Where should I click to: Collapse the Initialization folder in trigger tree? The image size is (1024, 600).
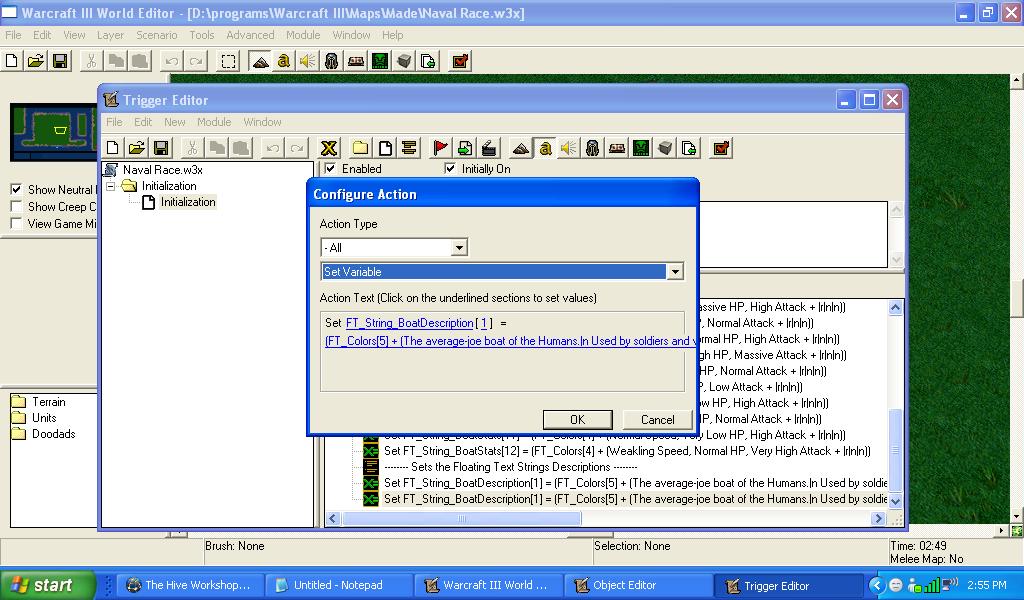111,186
